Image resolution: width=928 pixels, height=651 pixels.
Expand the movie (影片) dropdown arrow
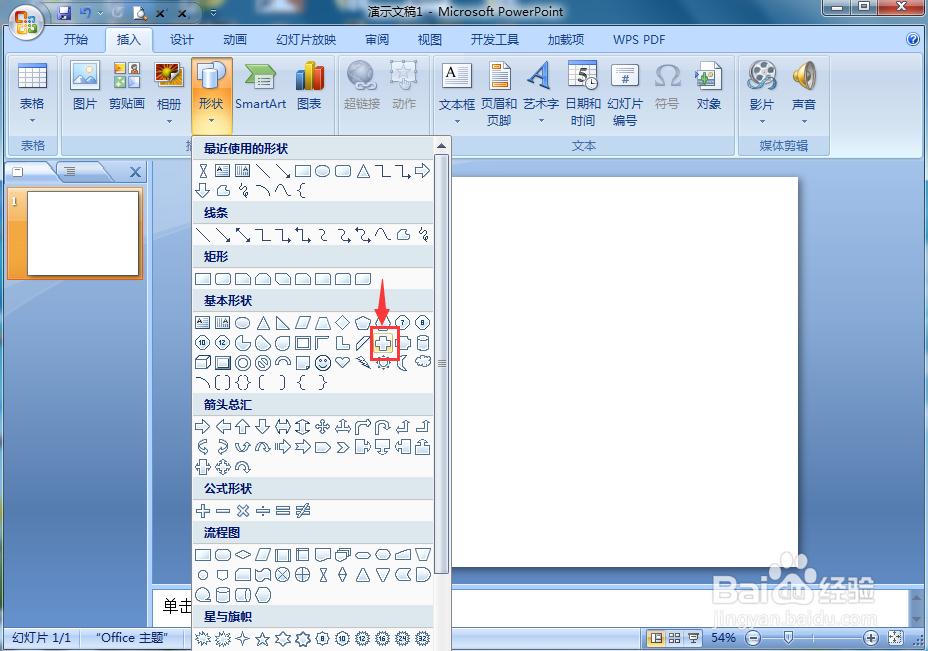(x=762, y=121)
